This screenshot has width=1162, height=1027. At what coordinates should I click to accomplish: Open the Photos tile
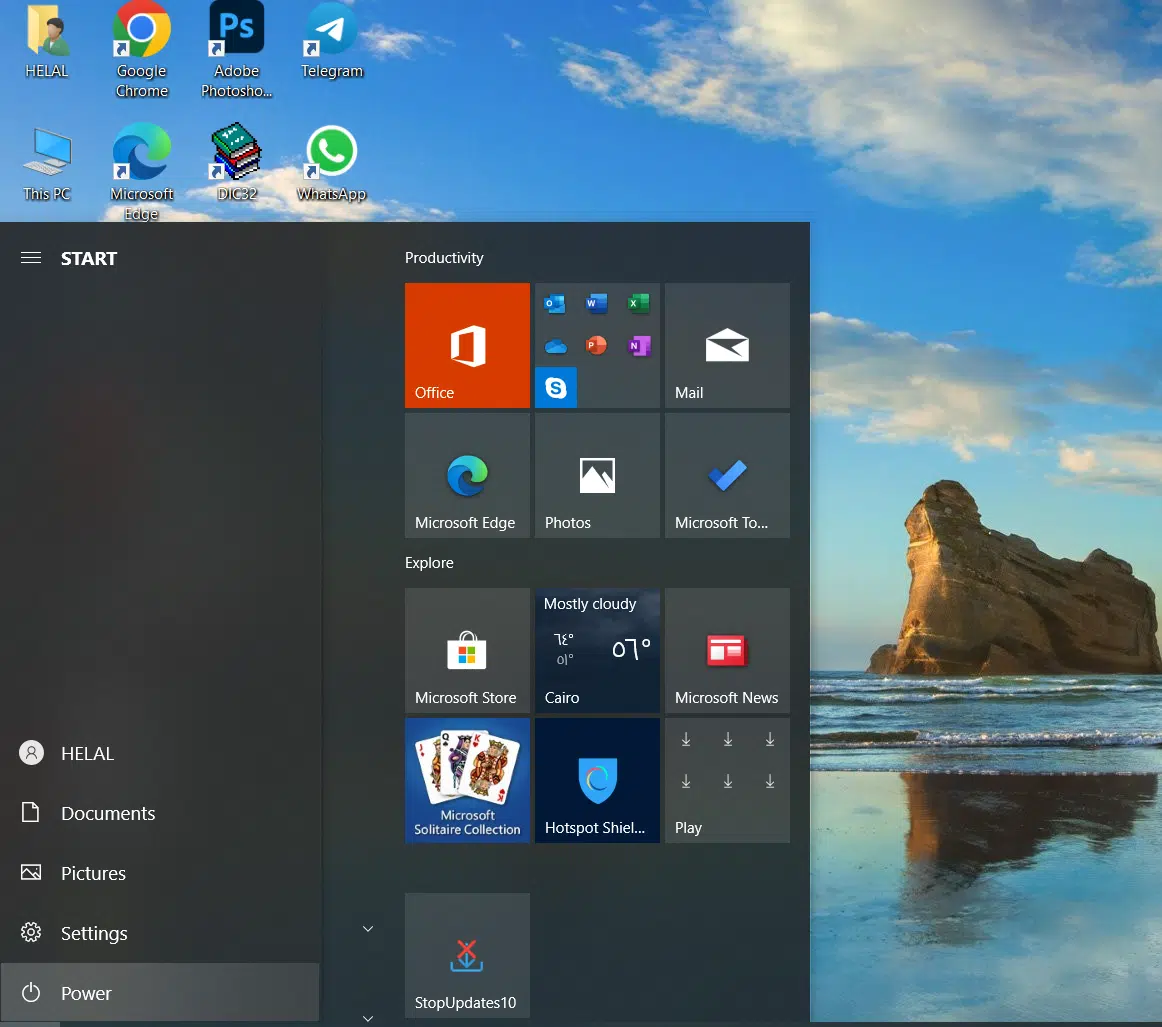click(x=597, y=476)
